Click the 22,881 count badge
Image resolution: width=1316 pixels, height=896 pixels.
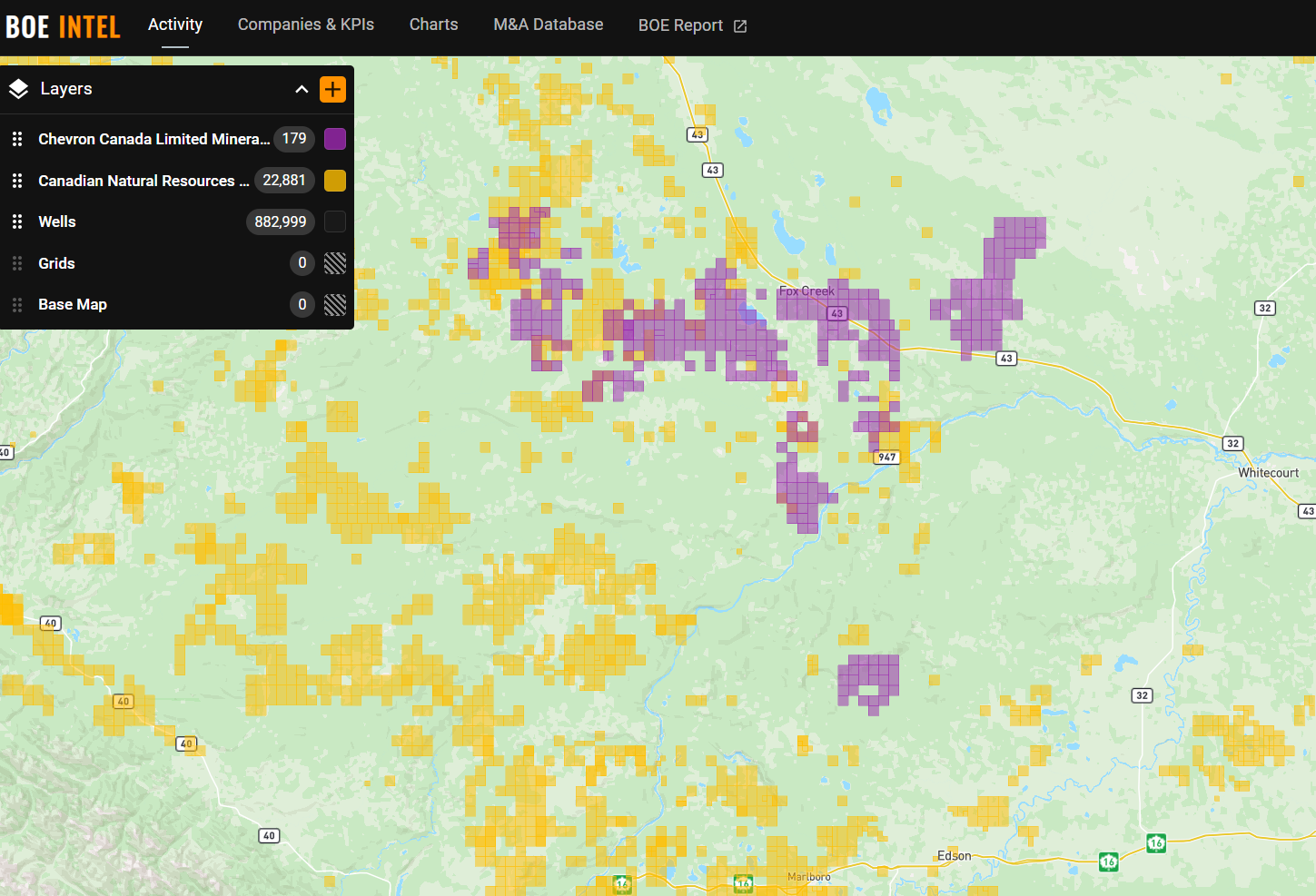284,181
